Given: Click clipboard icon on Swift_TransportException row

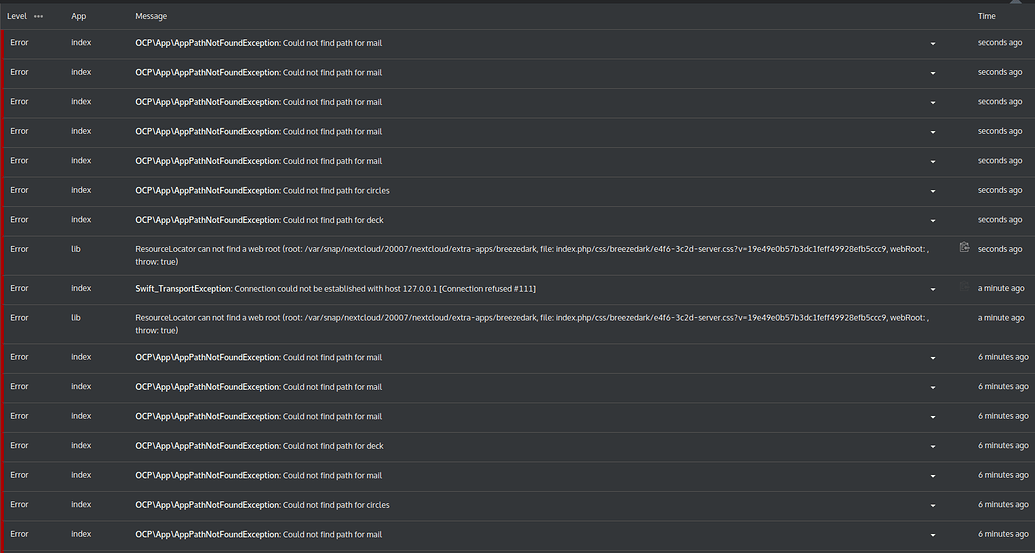Looking at the screenshot, I should tap(964, 288).
